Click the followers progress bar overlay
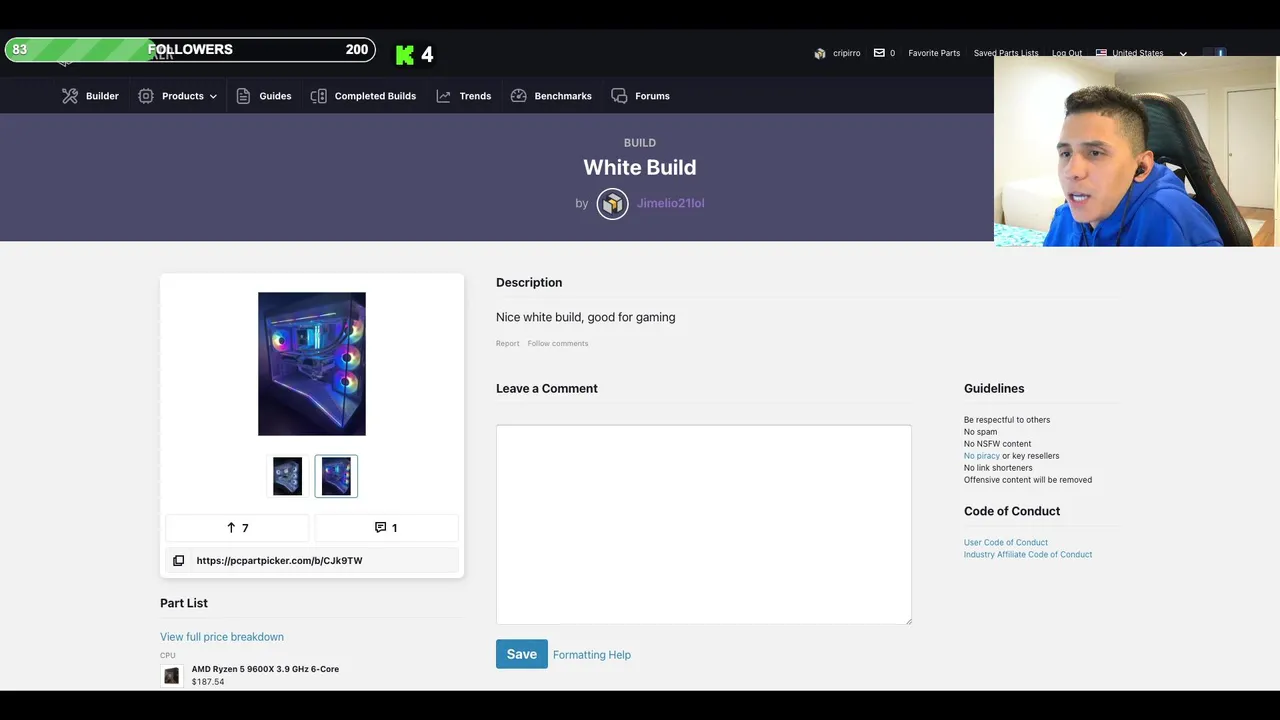1280x720 pixels. (x=190, y=50)
